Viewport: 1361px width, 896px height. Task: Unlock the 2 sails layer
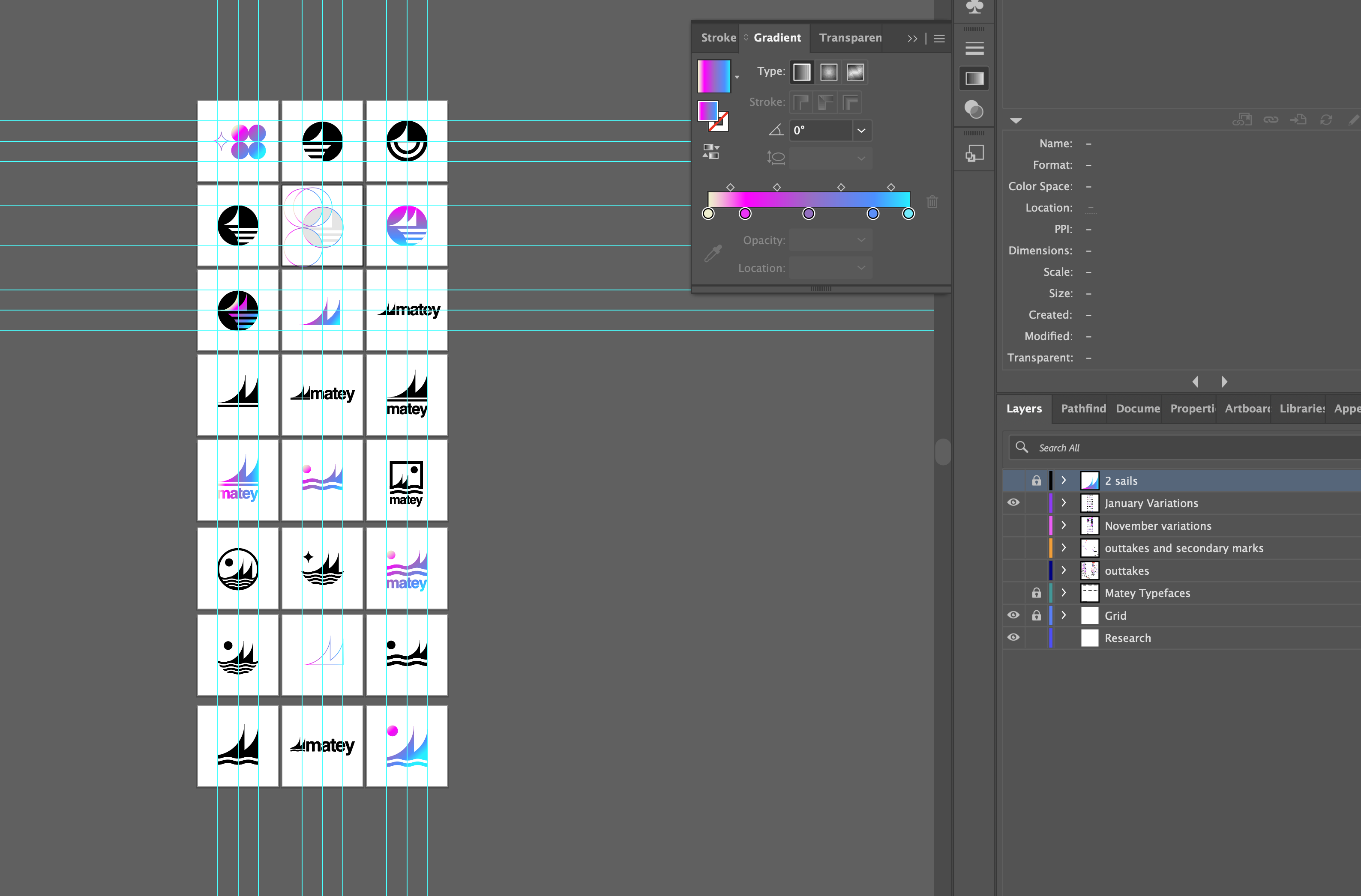click(x=1036, y=480)
